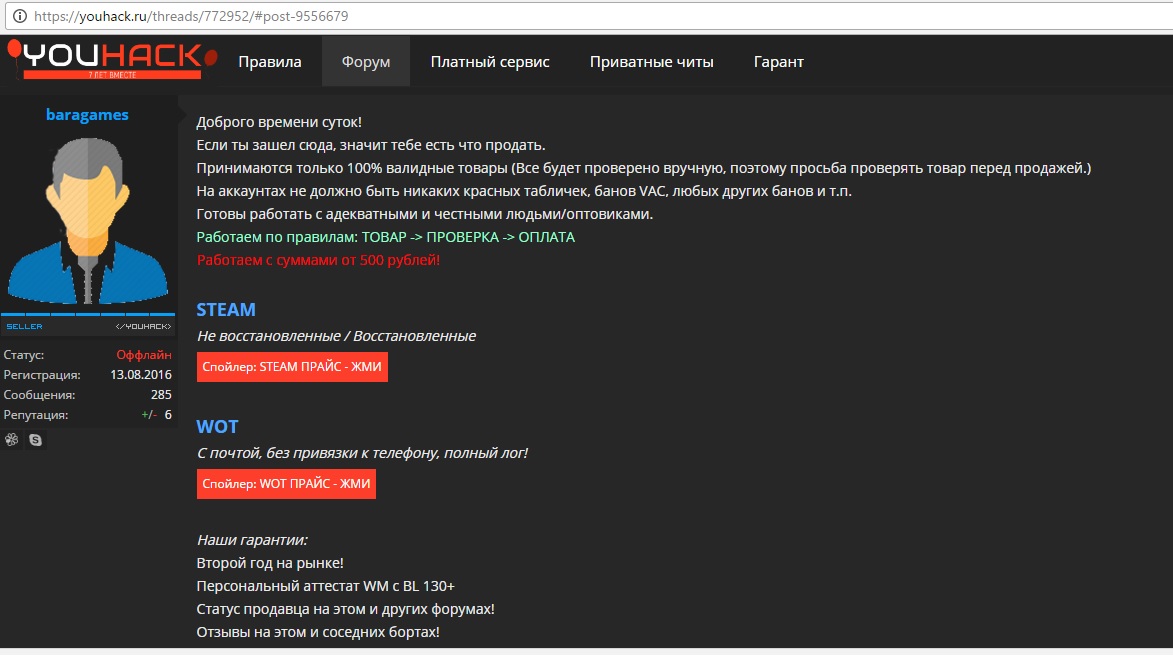Go to Приватные читы section
This screenshot has width=1173, height=655.
pyautogui.click(x=651, y=62)
